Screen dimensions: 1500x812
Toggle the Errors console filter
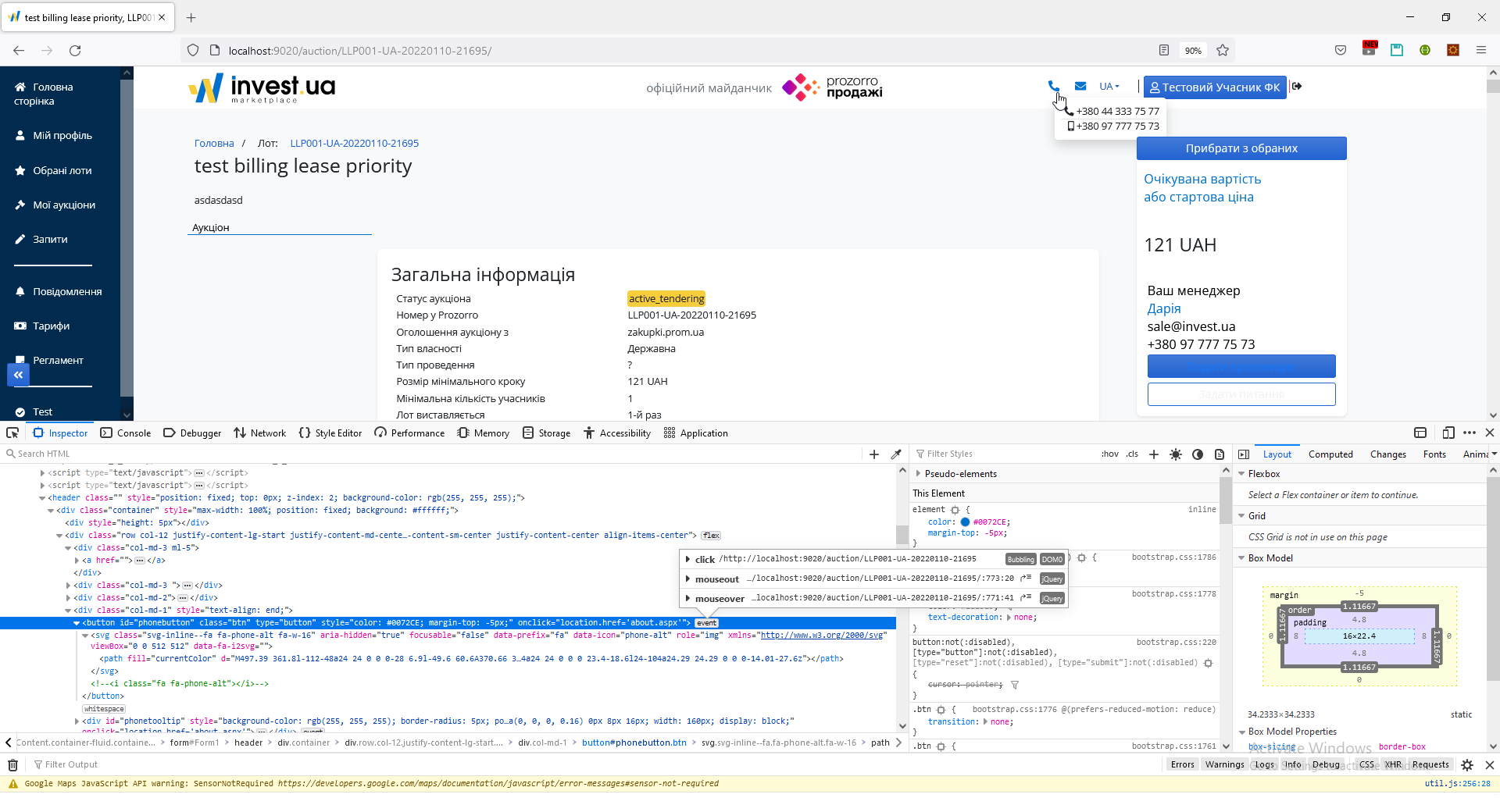[1183, 764]
